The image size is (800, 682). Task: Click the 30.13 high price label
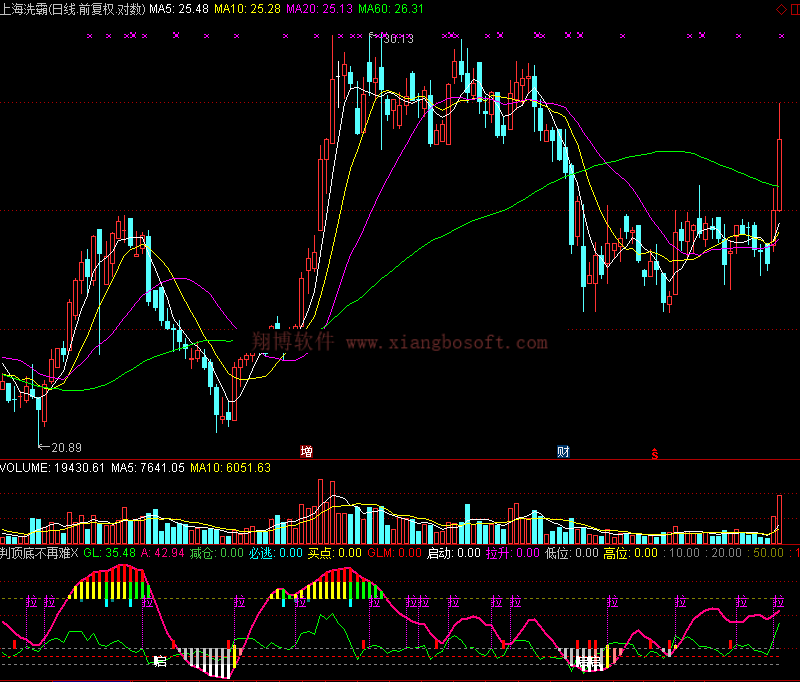point(398,39)
